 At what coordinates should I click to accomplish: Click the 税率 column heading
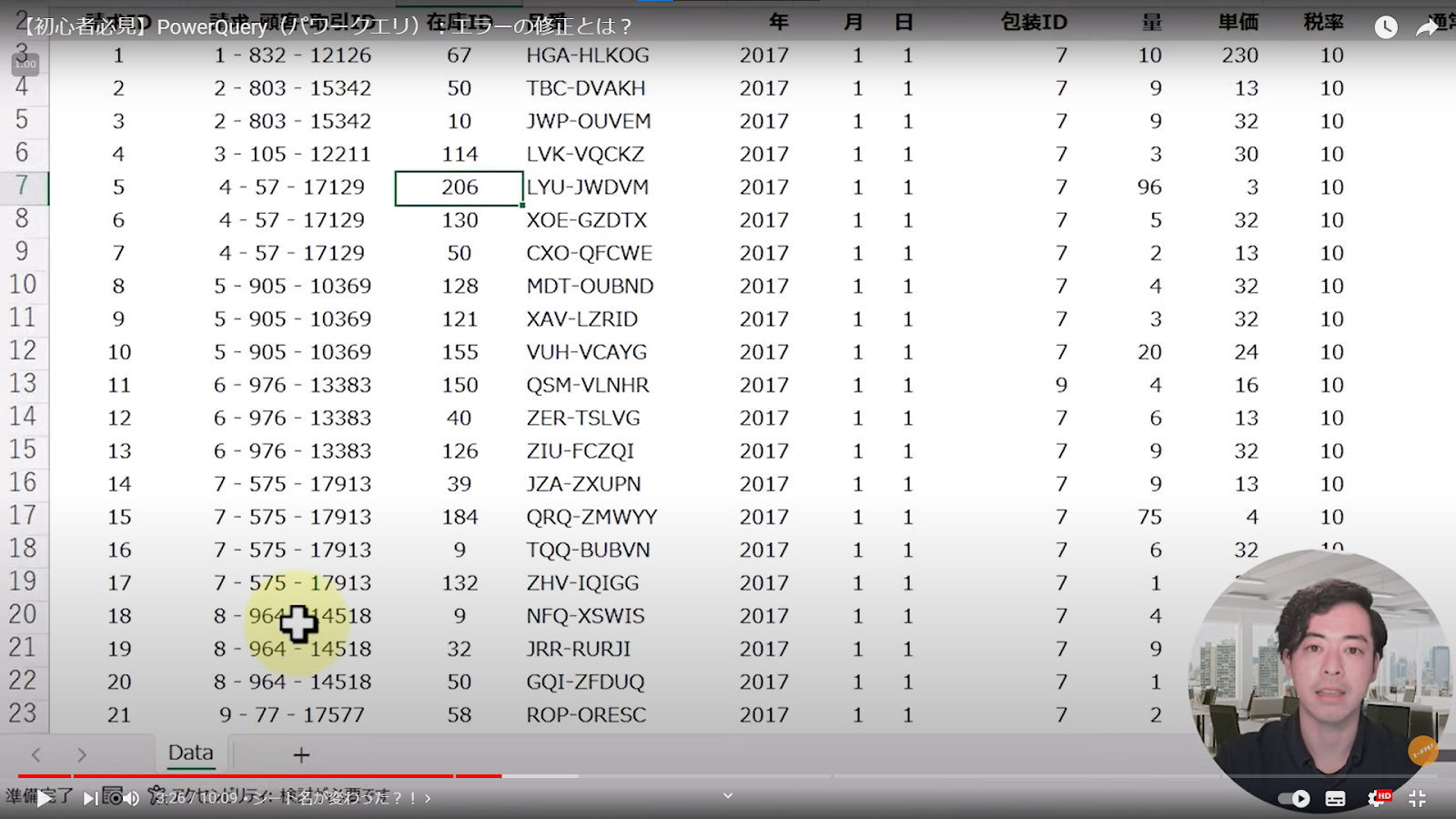point(1323,22)
